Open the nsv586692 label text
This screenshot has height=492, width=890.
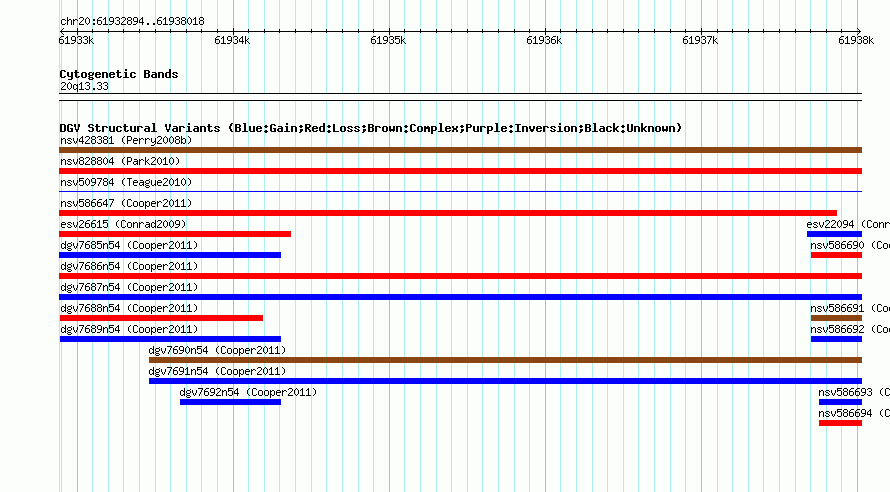[837, 329]
